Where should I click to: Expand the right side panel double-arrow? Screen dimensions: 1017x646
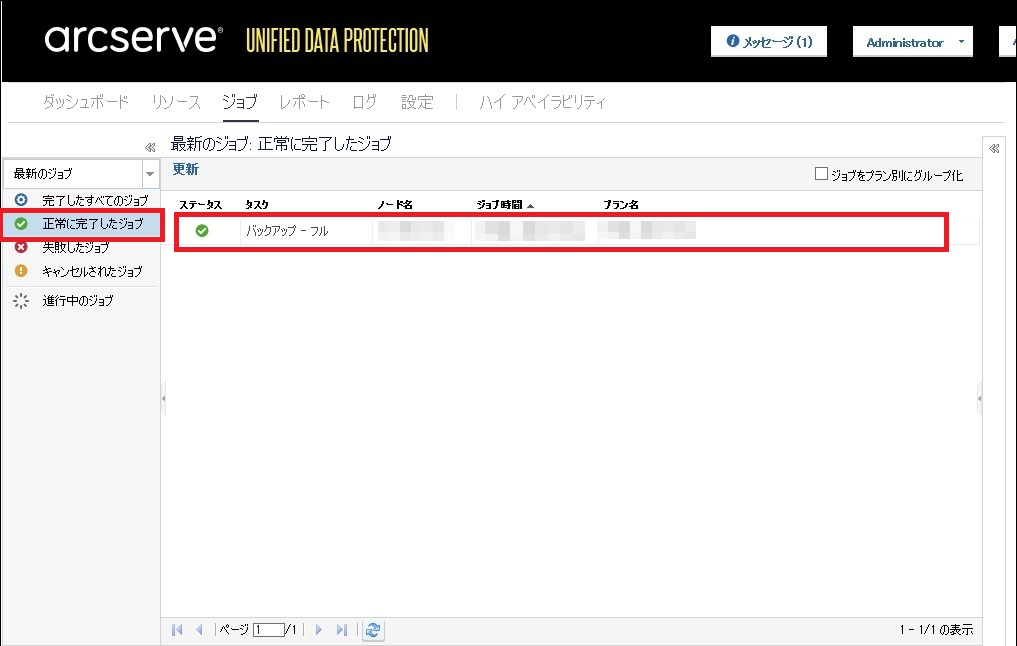(995, 149)
